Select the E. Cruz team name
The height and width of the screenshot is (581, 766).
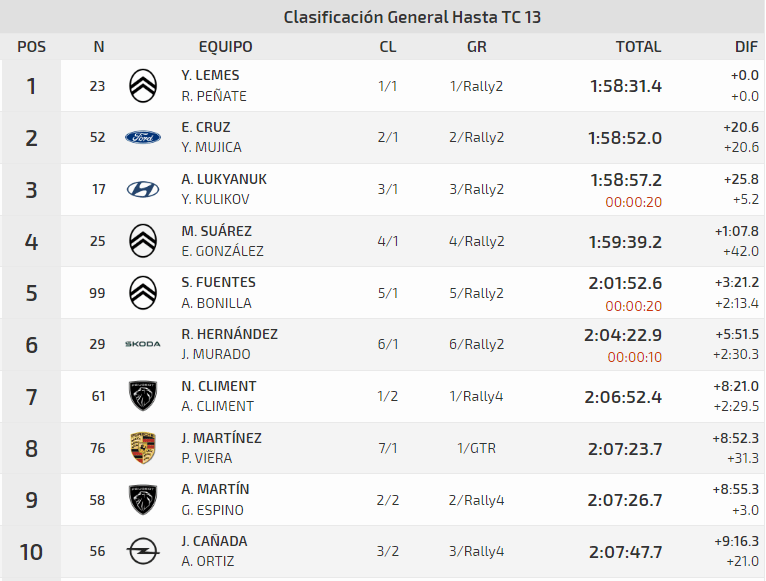point(206,127)
